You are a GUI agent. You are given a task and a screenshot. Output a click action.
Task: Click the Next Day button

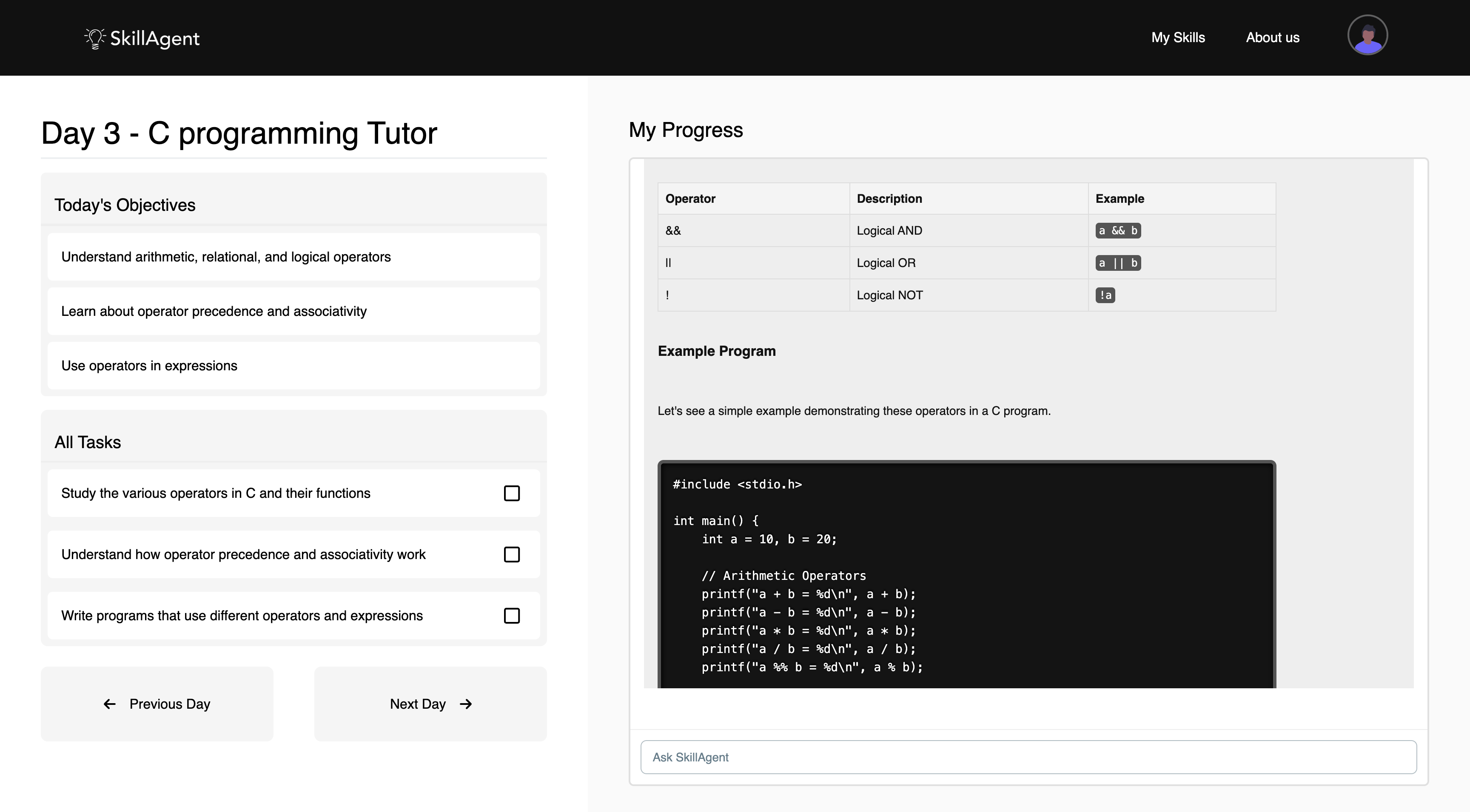[x=430, y=704]
